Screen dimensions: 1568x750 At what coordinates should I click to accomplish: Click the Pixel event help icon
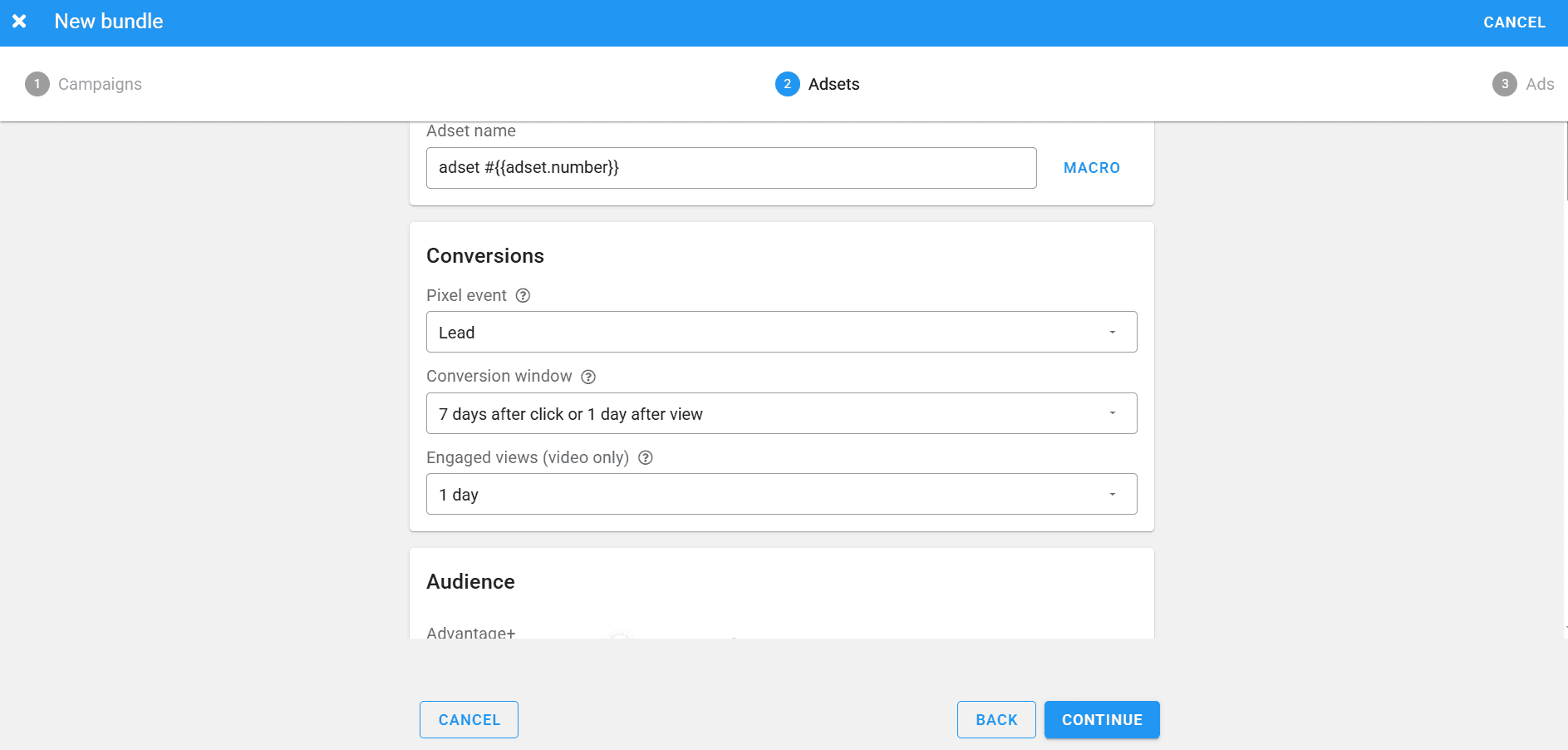click(523, 296)
